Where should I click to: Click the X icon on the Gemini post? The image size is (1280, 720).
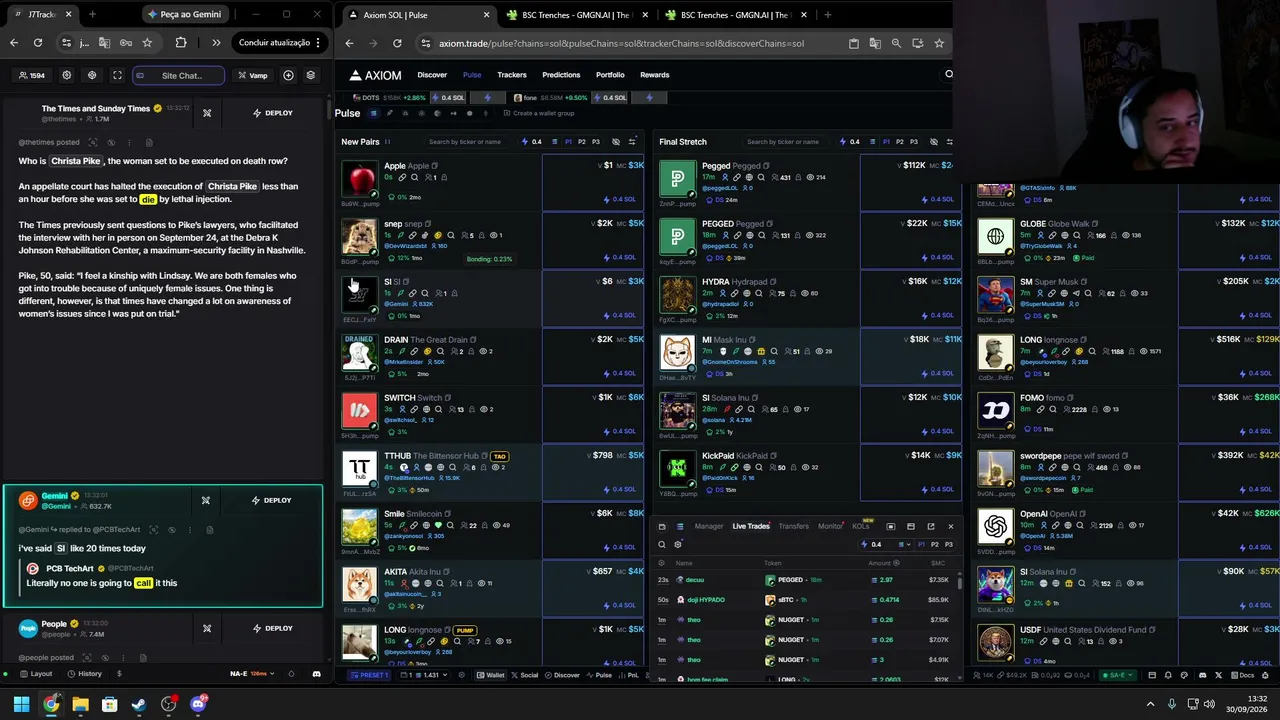click(x=206, y=500)
